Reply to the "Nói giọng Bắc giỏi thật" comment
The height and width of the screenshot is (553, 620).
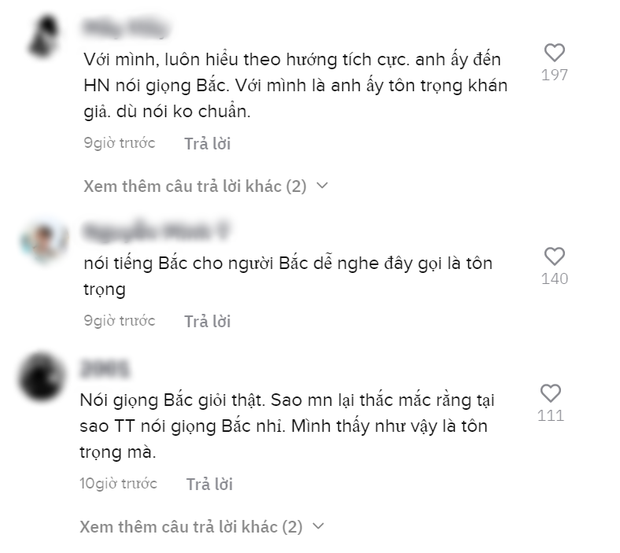[x=209, y=484]
